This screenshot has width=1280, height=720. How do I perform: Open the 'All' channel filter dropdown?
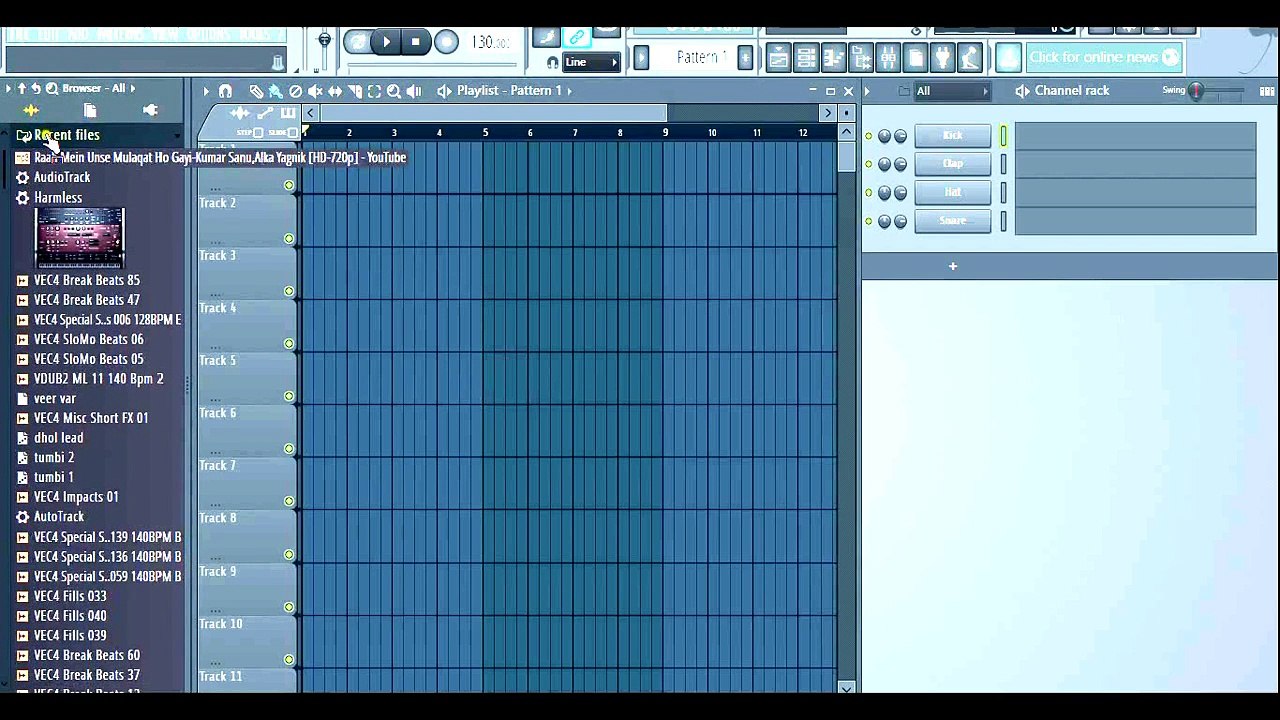(953, 91)
